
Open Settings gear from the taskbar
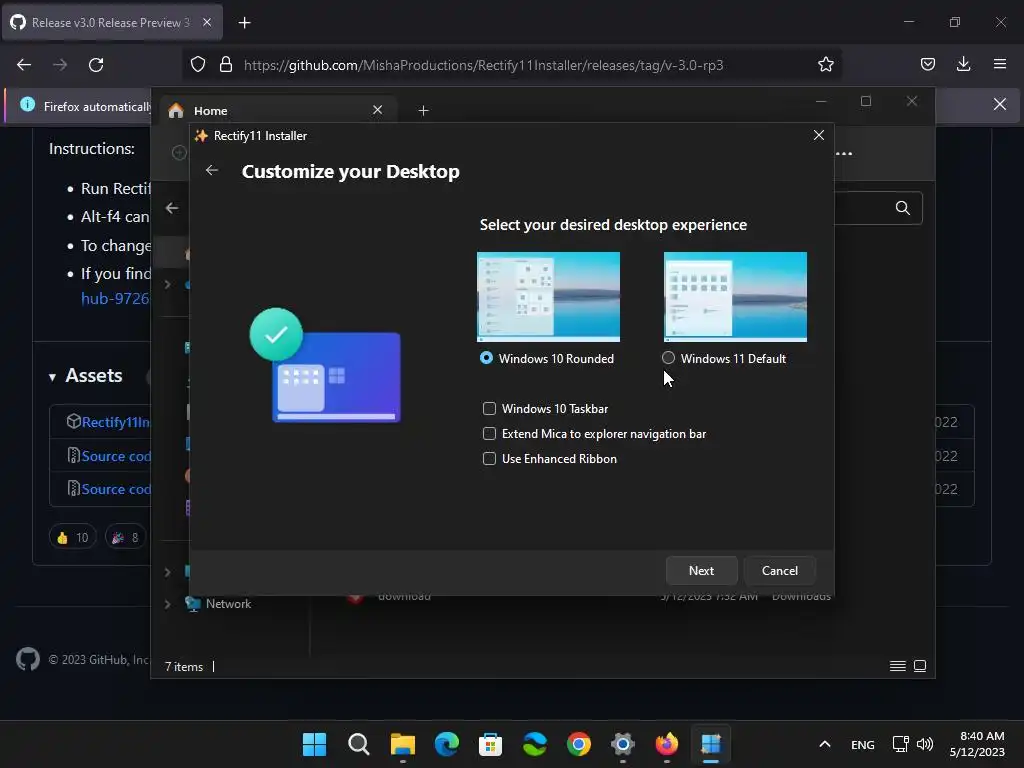pyautogui.click(x=622, y=744)
